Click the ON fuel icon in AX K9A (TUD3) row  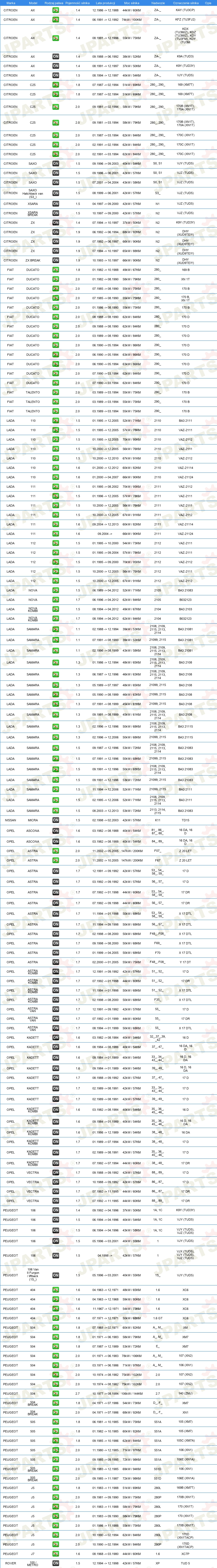pyautogui.click(x=55, y=57)
